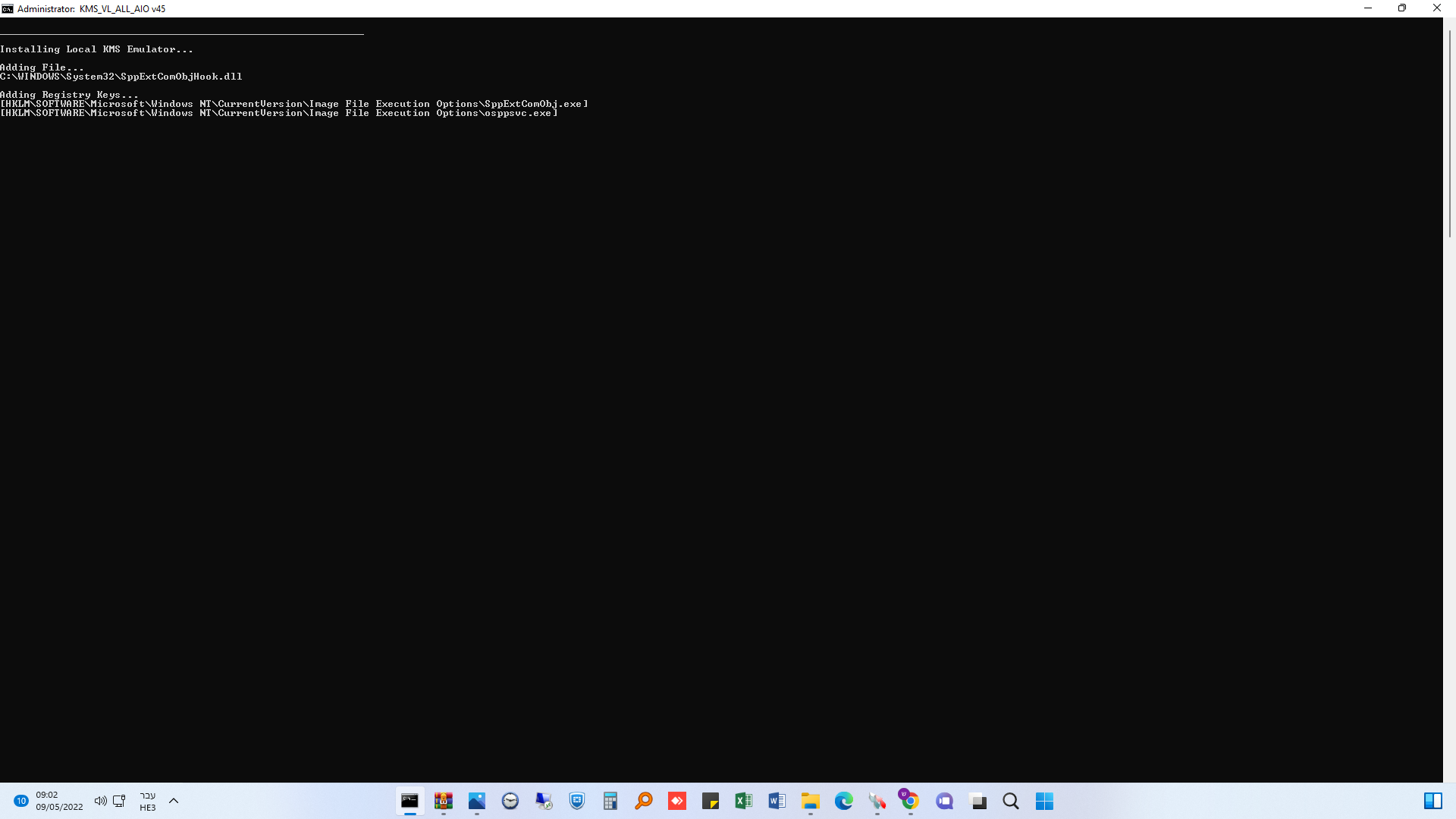Open the Sticky Notes icon
Image resolution: width=1456 pixels, height=819 pixels.
[711, 801]
